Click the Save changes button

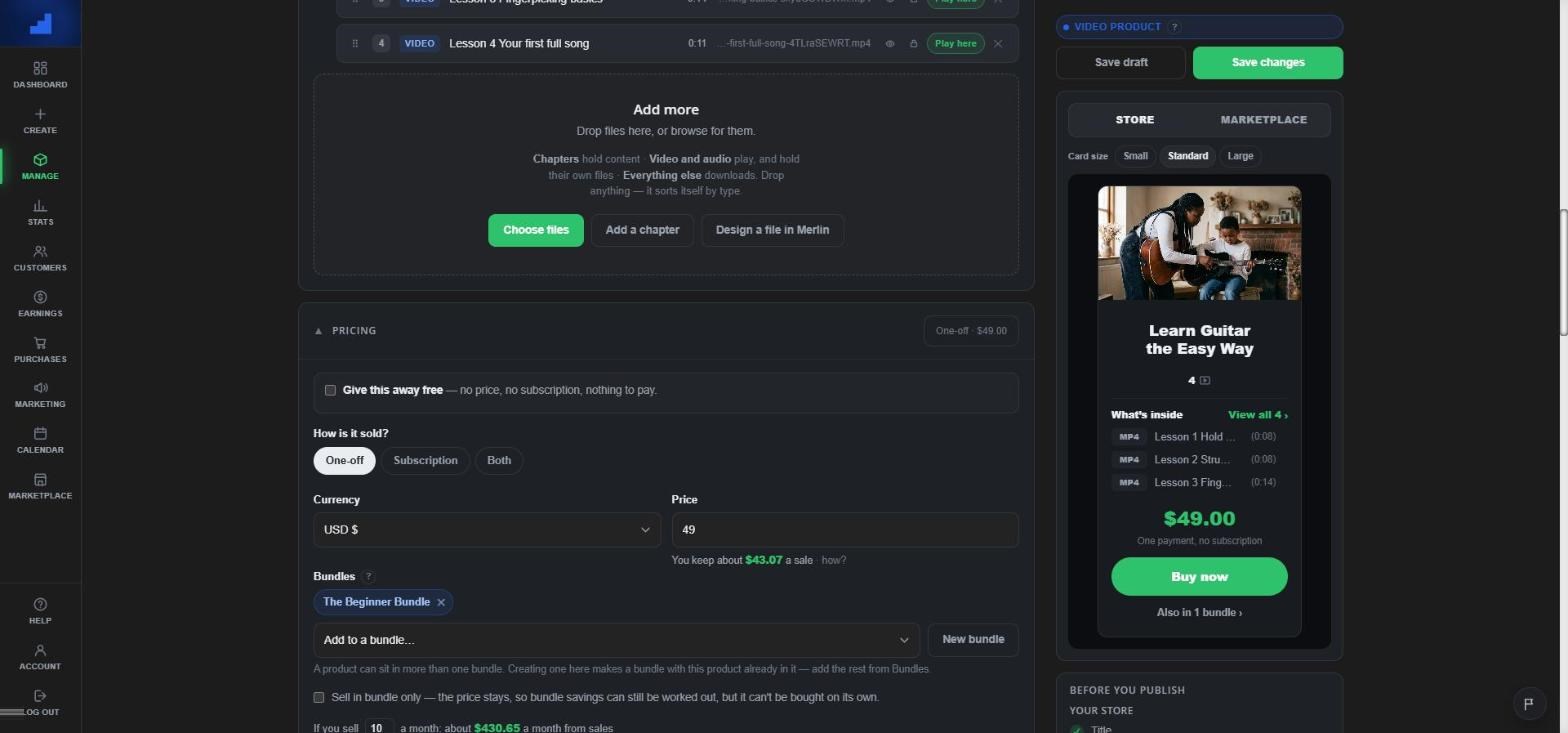(1267, 62)
